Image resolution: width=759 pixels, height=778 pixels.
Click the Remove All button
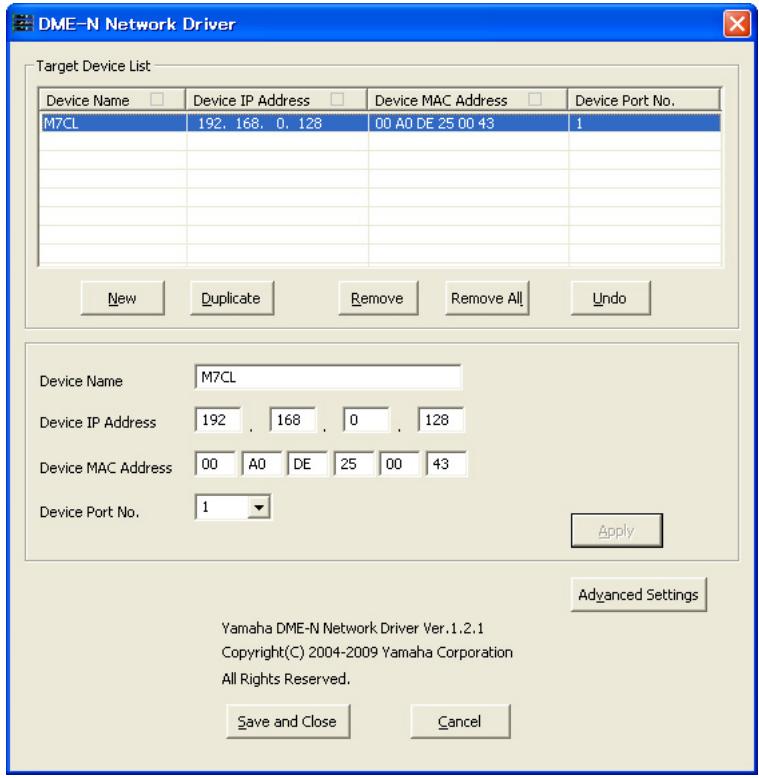pos(487,298)
